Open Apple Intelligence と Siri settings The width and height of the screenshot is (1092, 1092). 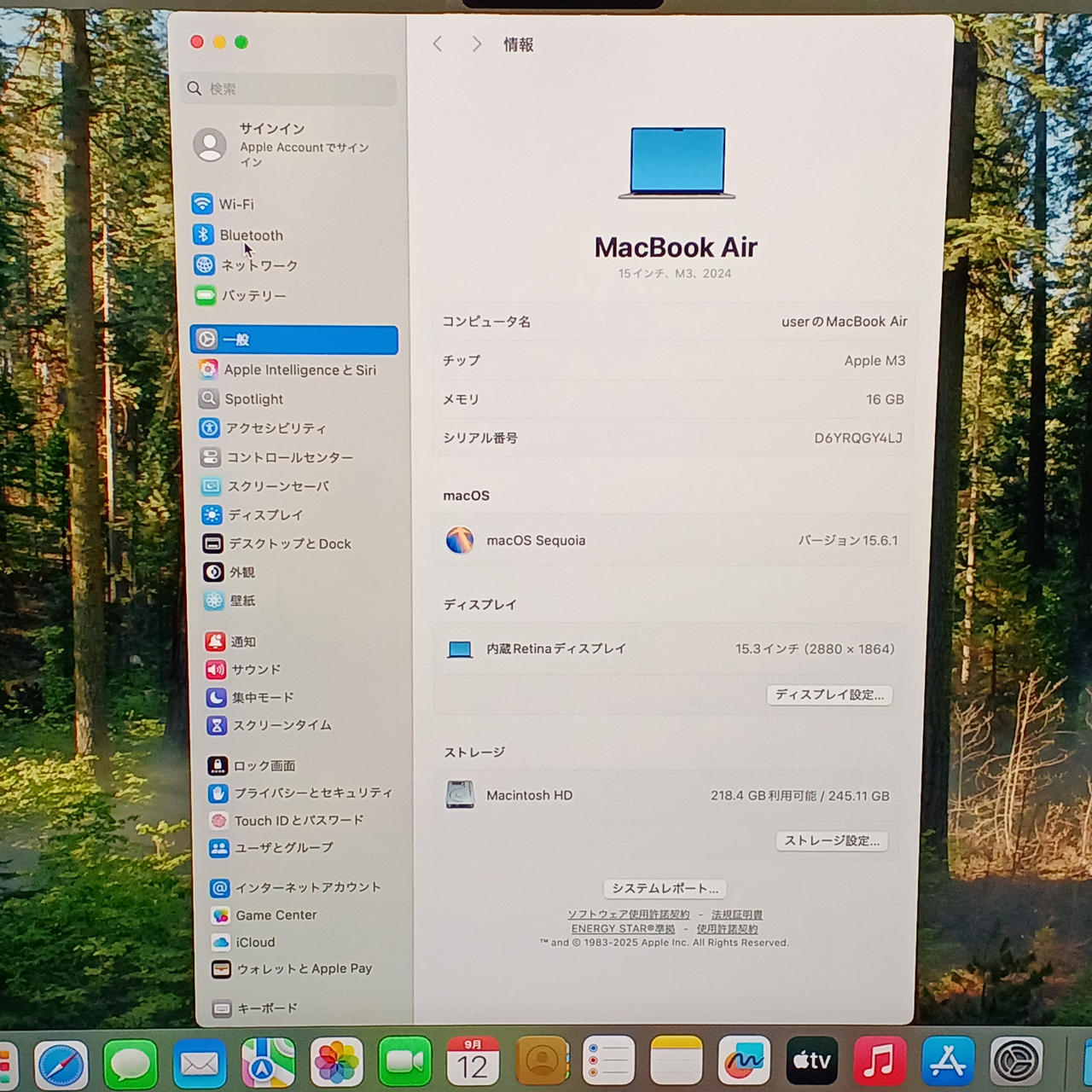pyautogui.click(x=299, y=370)
